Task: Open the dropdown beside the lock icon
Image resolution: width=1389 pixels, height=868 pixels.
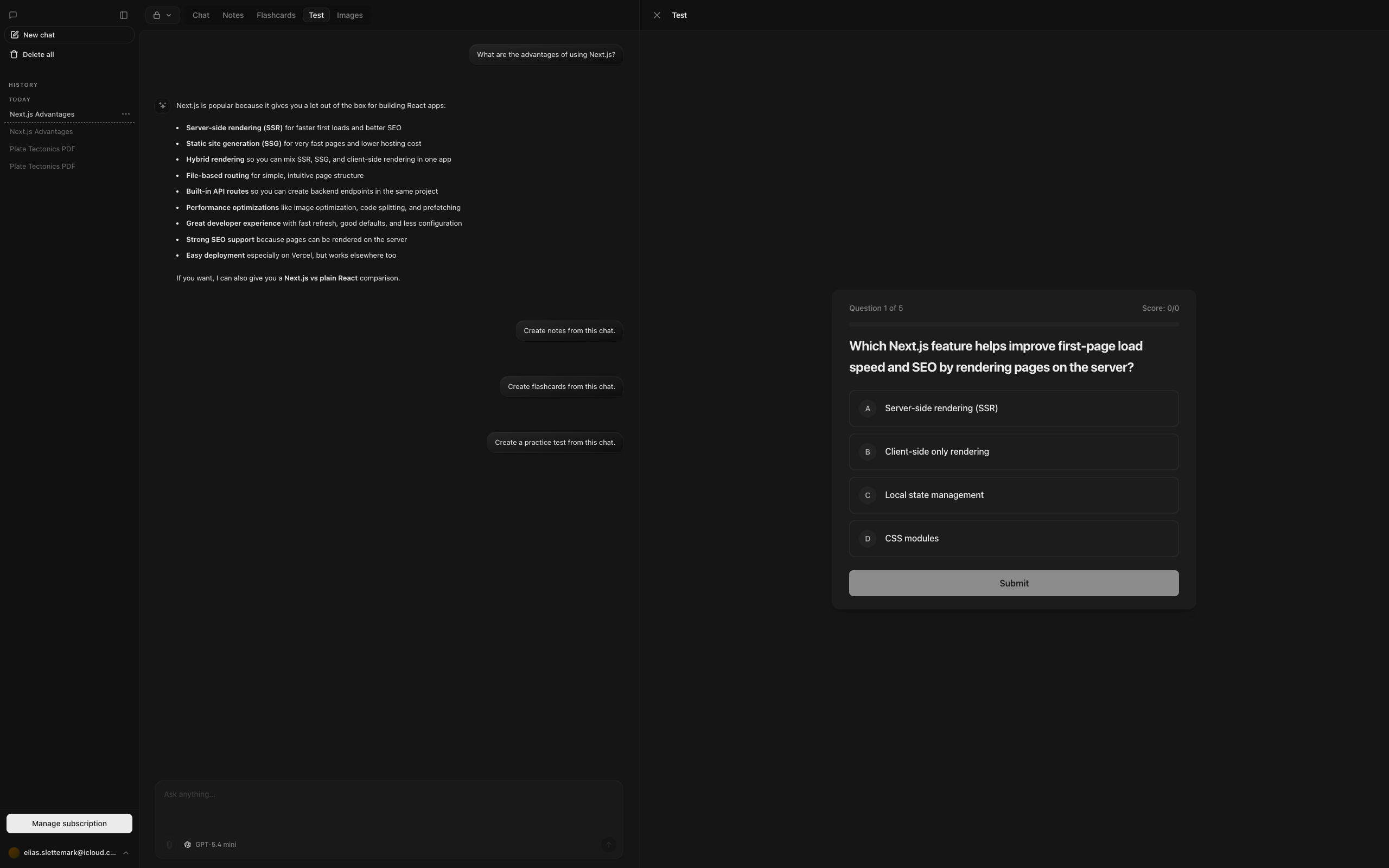Action: pyautogui.click(x=168, y=15)
